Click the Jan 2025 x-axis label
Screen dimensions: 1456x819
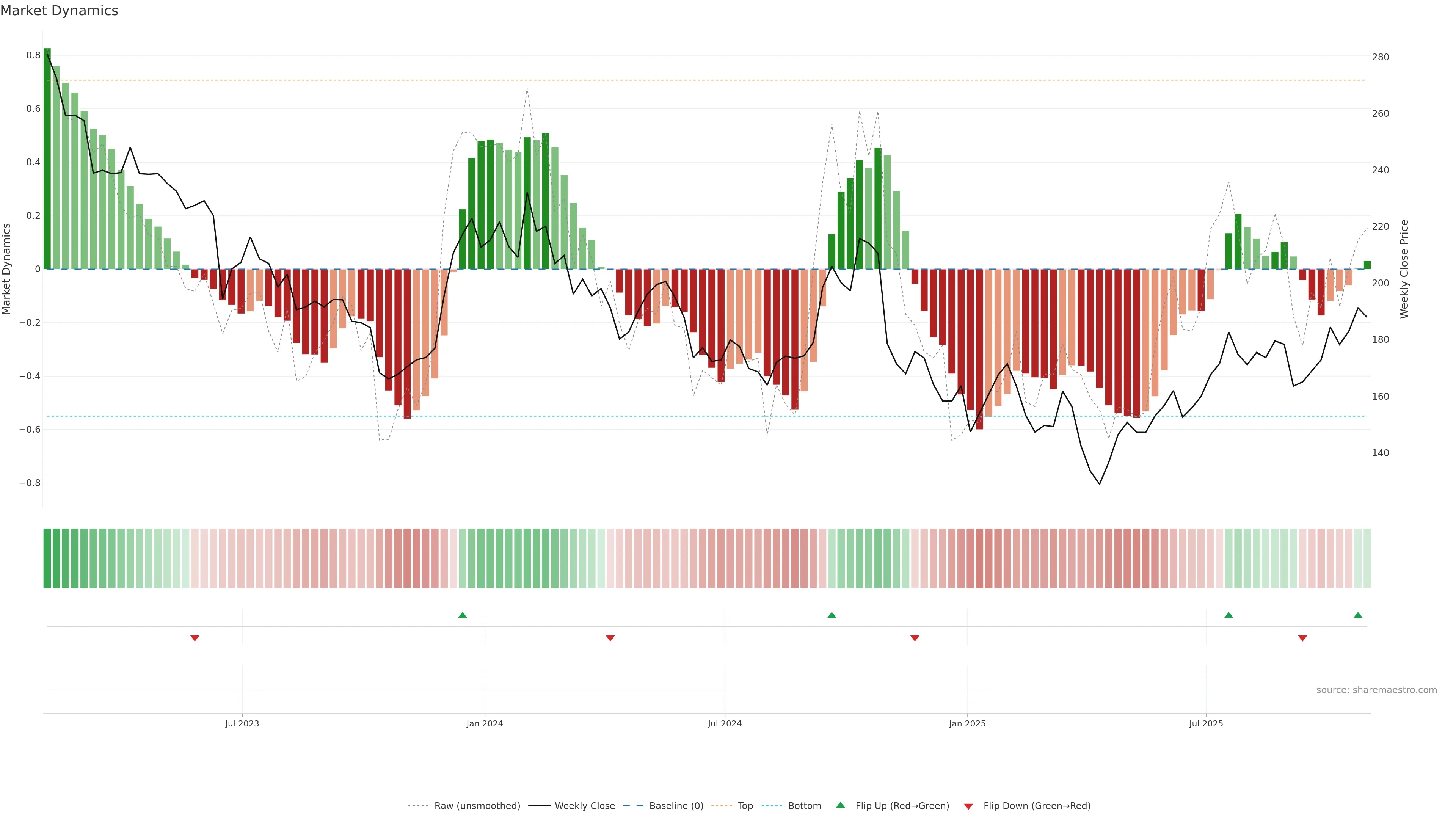coord(967,723)
